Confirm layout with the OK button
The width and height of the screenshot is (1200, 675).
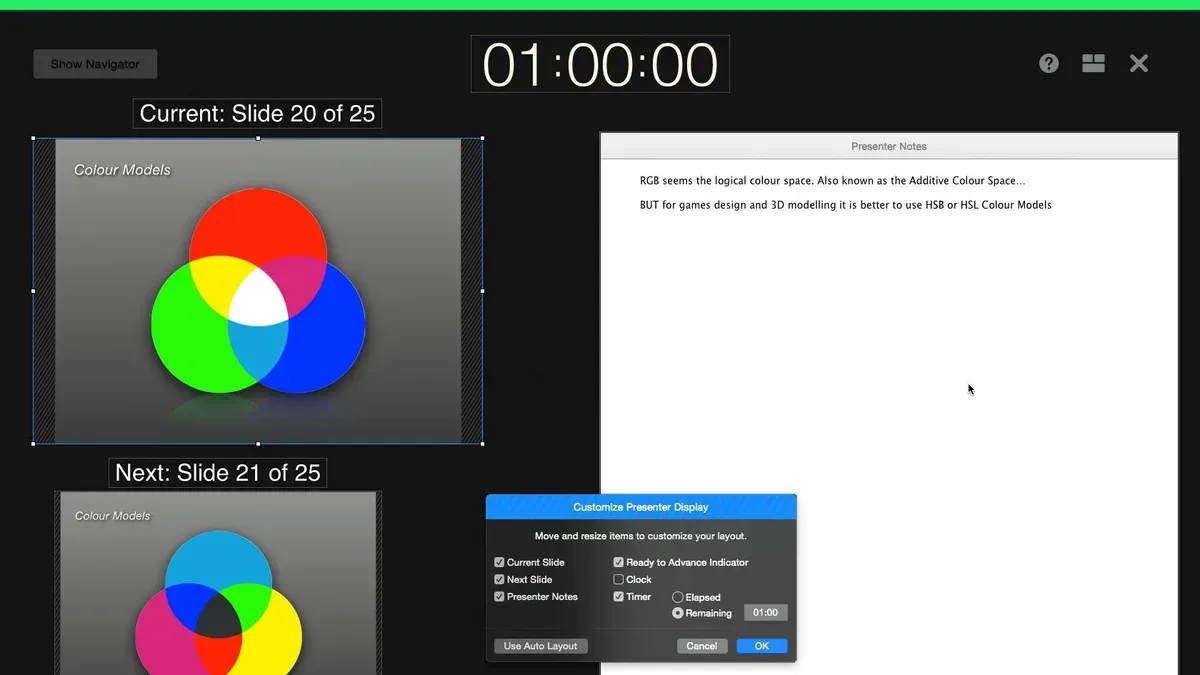pos(762,646)
